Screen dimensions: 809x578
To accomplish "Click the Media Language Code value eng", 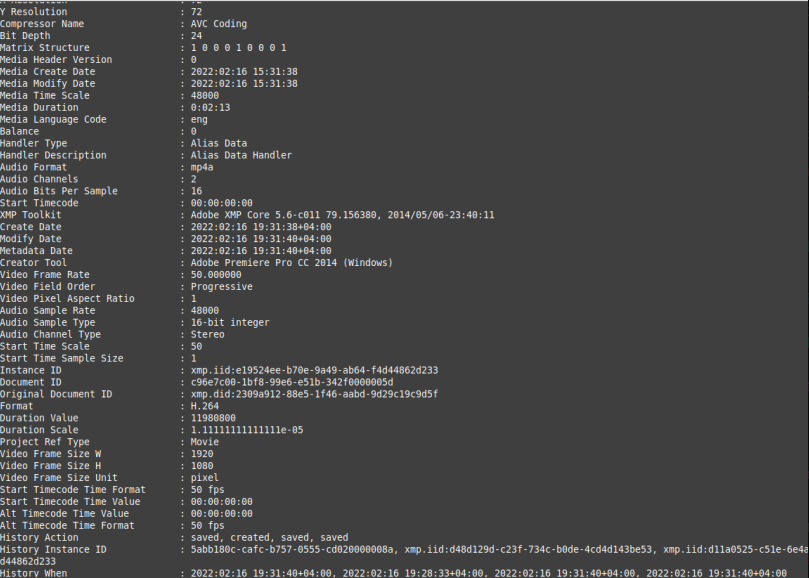I will 199,120.
